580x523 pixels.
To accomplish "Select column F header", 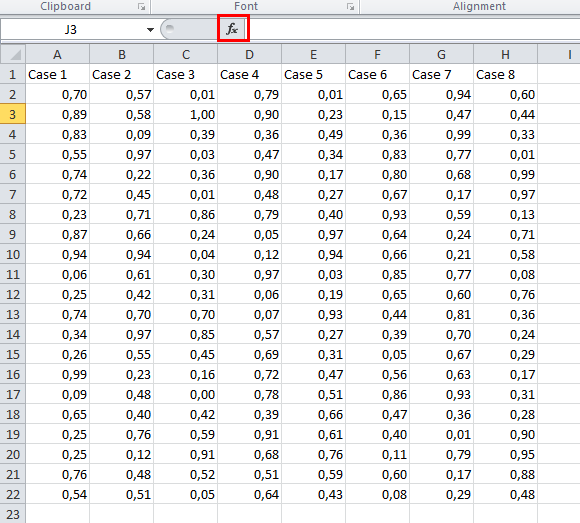I will coord(378,54).
